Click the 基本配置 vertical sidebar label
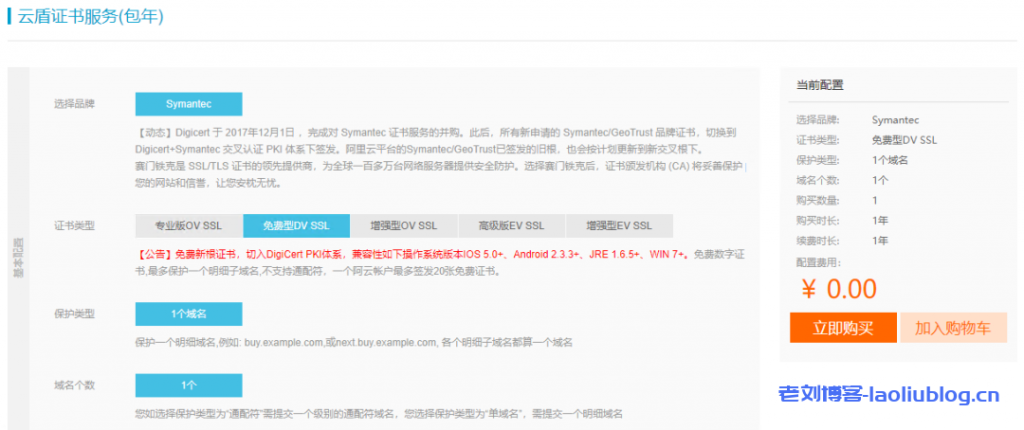The height and width of the screenshot is (430, 1024). click(18, 257)
